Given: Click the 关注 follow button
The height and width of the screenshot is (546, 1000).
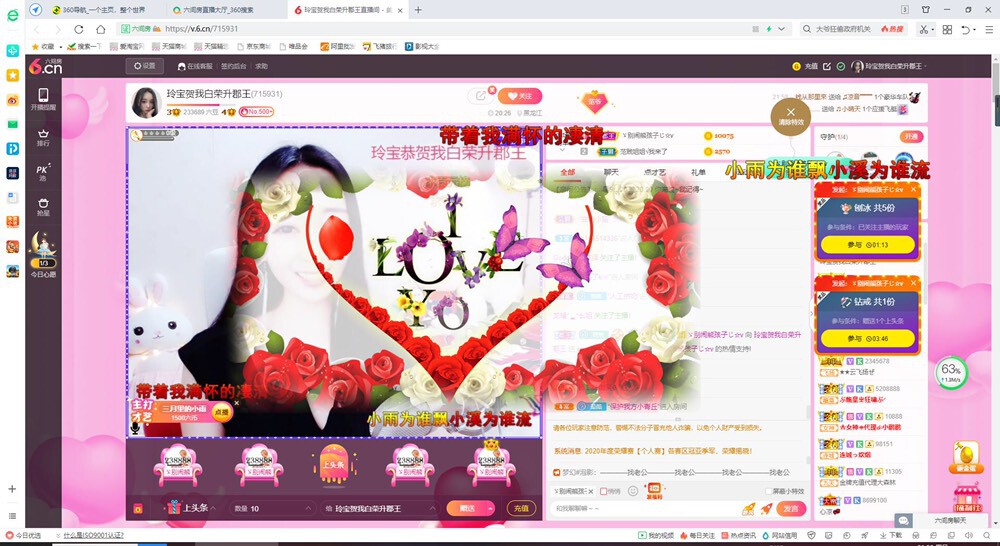Looking at the screenshot, I should tap(520, 96).
